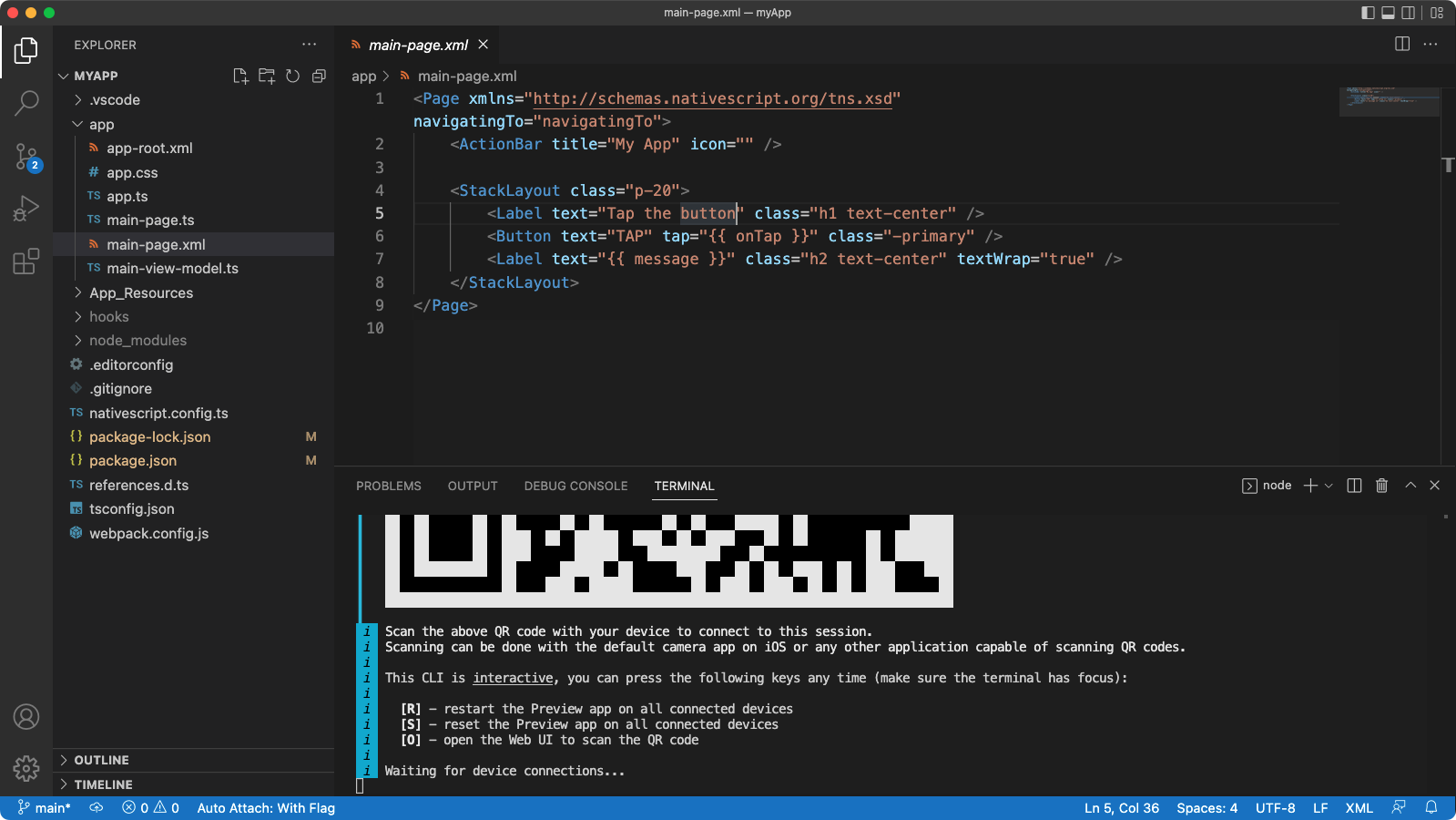Viewport: 1456px width, 820px height.
Task: Open package.json file
Action: [x=194, y=460]
